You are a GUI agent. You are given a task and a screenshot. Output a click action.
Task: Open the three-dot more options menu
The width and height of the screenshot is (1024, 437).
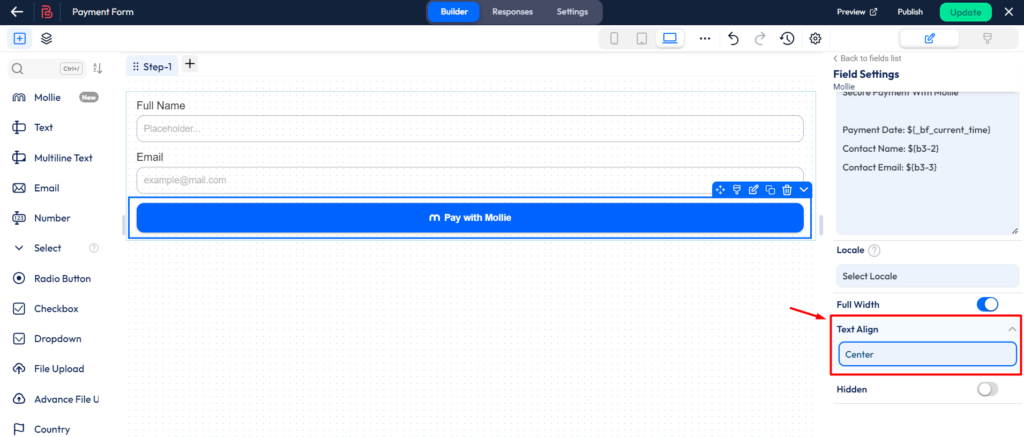tap(705, 39)
